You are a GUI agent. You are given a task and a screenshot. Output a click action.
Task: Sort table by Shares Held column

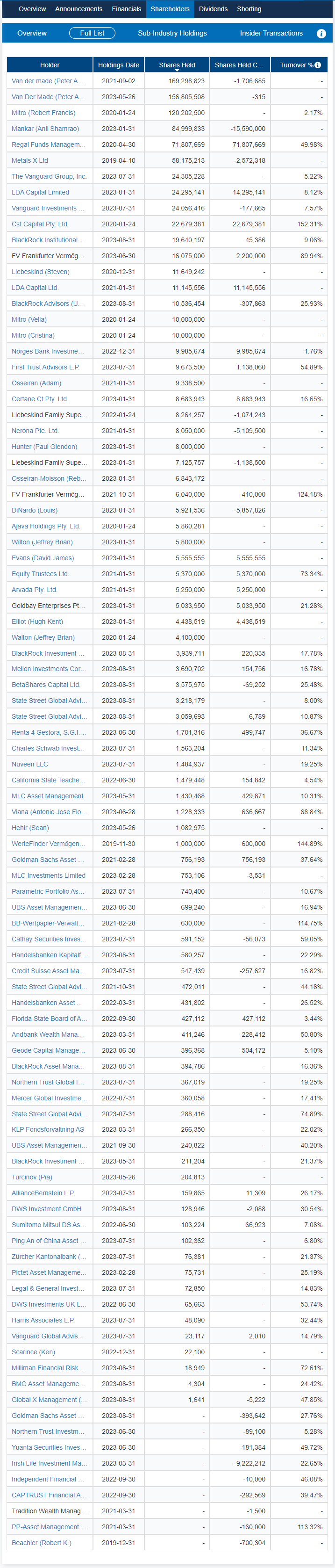click(177, 65)
